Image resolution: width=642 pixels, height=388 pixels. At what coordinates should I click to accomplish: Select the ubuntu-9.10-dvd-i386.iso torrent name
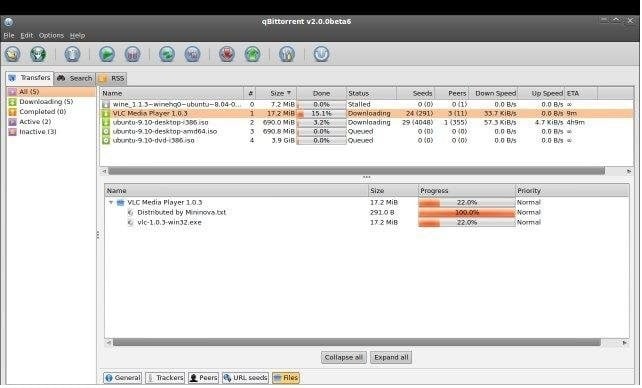coord(154,140)
